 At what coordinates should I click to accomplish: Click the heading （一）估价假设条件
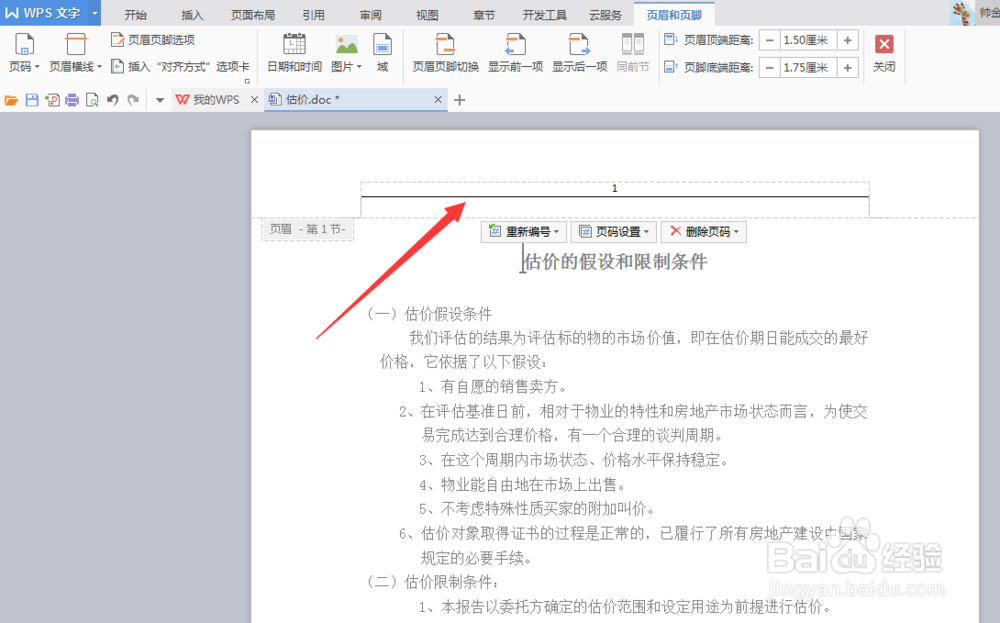coord(429,314)
